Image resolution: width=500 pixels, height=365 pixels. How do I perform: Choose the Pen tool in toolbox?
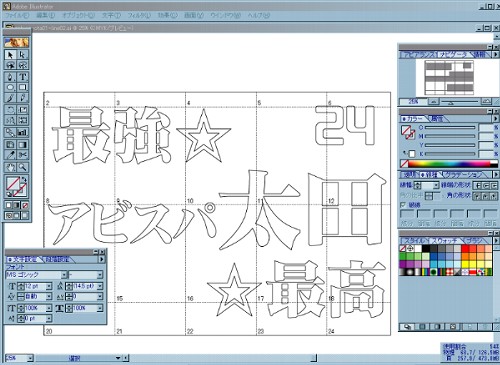pyautogui.click(x=10, y=77)
